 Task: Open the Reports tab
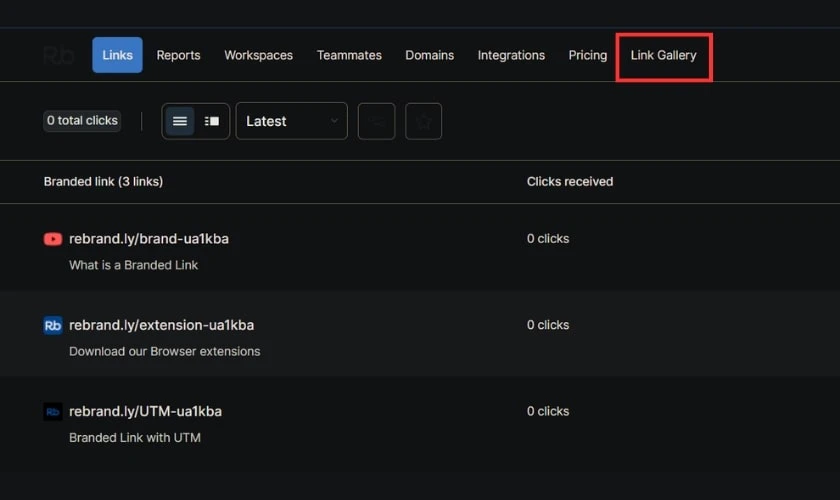pos(178,55)
